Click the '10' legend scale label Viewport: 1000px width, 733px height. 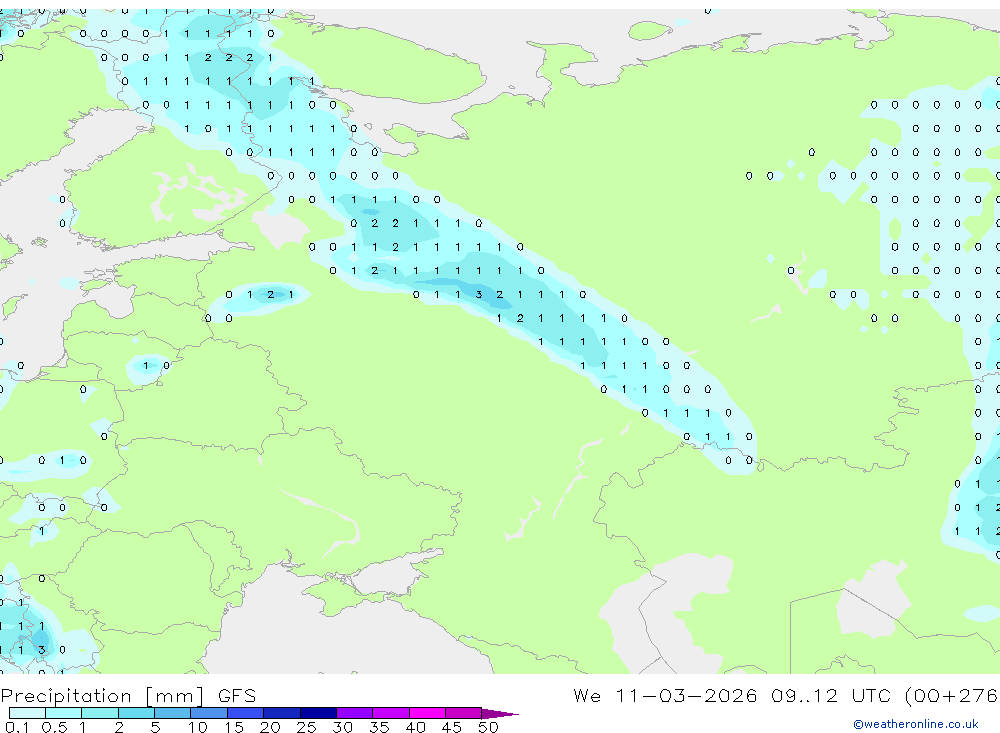(x=197, y=727)
